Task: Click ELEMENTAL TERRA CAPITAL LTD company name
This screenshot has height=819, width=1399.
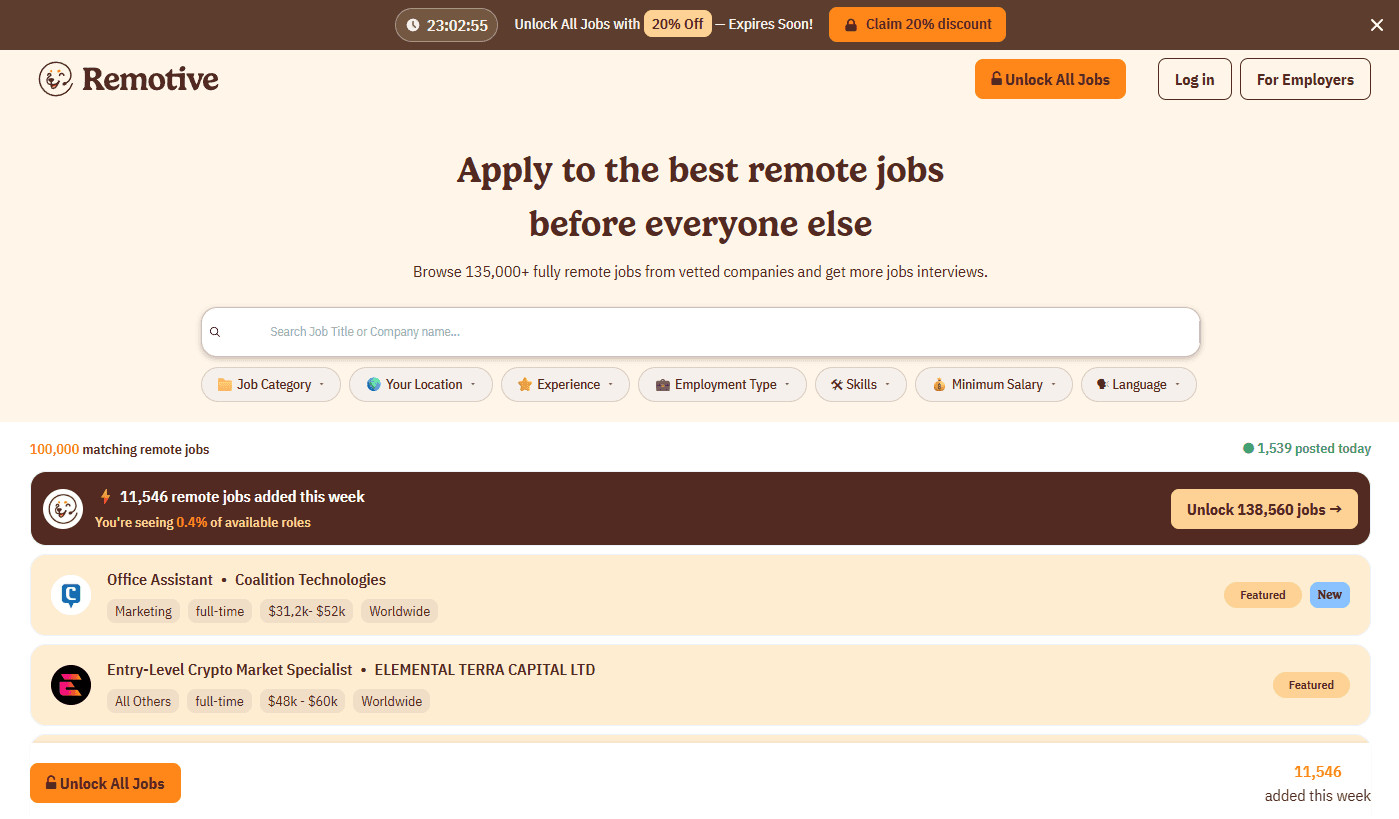Action: [485, 670]
